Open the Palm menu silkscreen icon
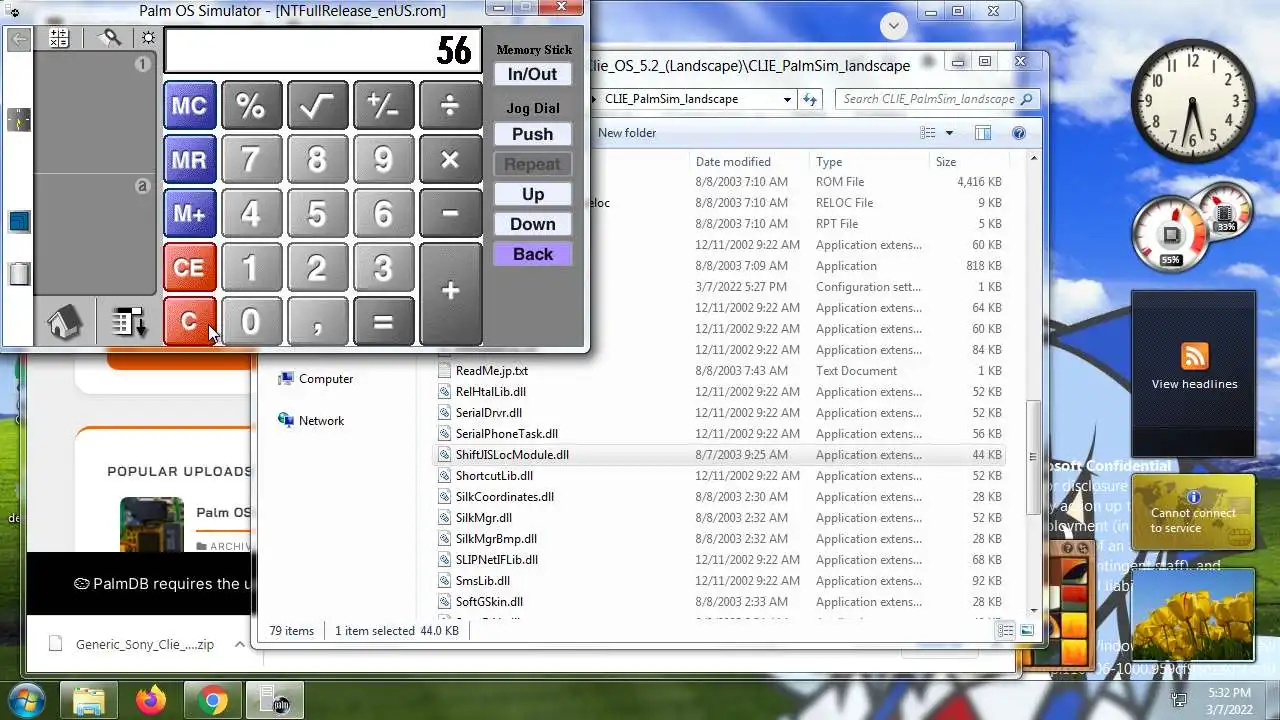The width and height of the screenshot is (1280, 720). 129,323
